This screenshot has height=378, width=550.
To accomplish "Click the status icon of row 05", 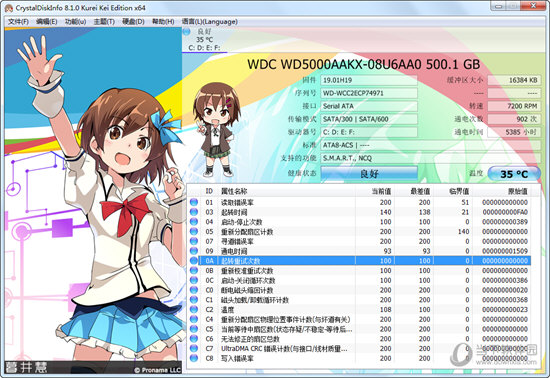I will click(x=194, y=231).
